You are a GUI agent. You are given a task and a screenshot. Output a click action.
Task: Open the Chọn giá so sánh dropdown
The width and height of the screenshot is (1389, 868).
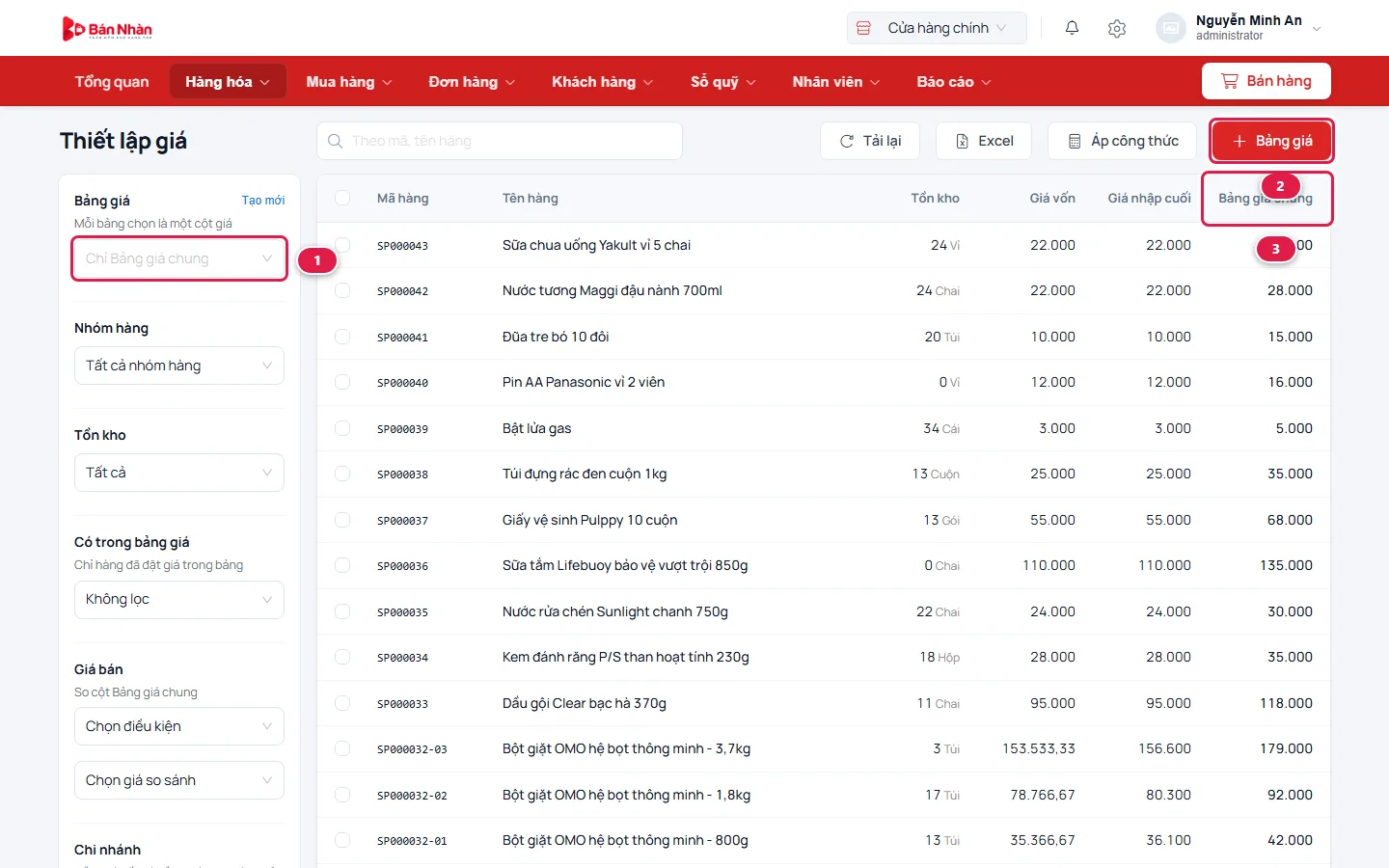pyautogui.click(x=179, y=780)
